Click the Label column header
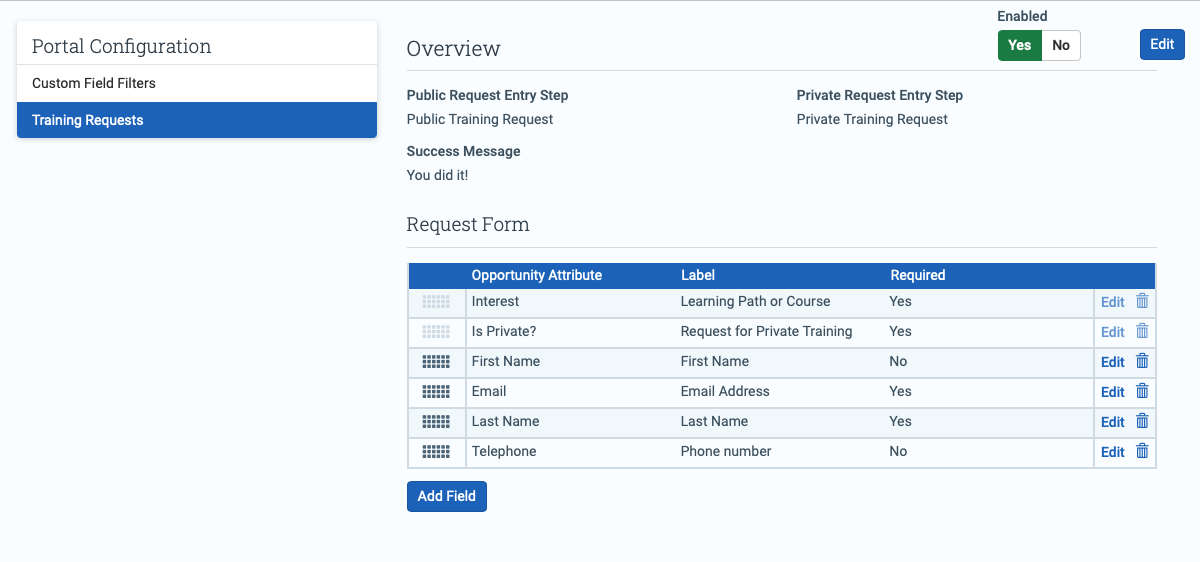The height and width of the screenshot is (562, 1200). [x=698, y=275]
